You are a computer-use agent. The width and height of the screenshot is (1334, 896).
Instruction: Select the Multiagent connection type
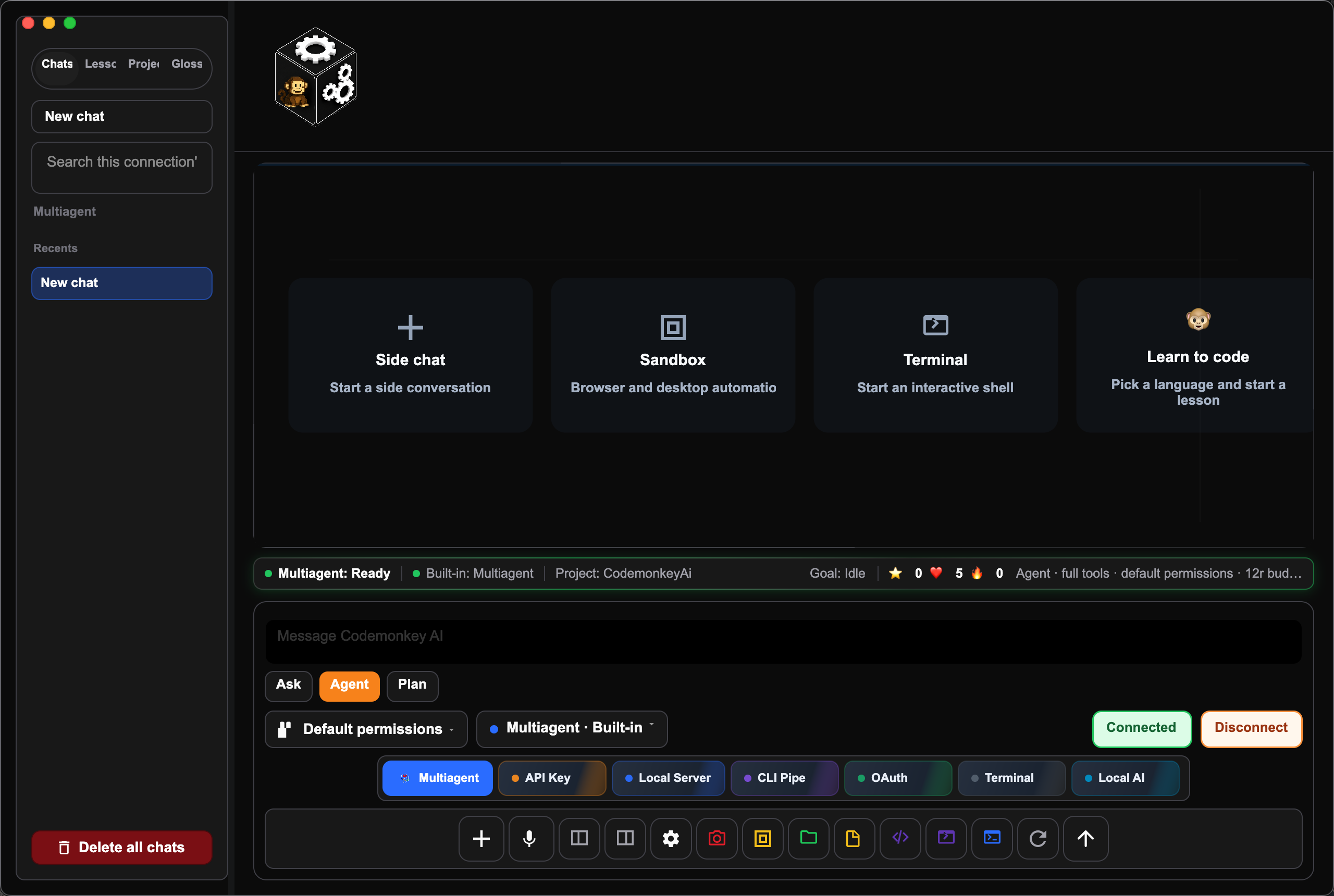(x=438, y=778)
